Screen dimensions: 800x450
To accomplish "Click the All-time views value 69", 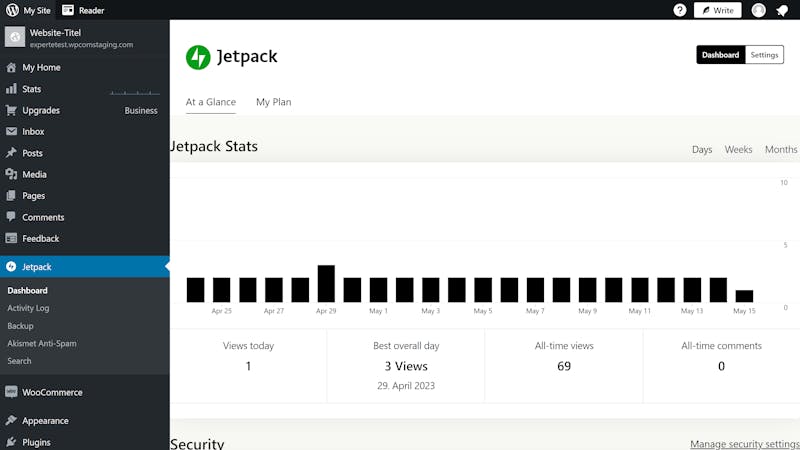I will tap(564, 366).
